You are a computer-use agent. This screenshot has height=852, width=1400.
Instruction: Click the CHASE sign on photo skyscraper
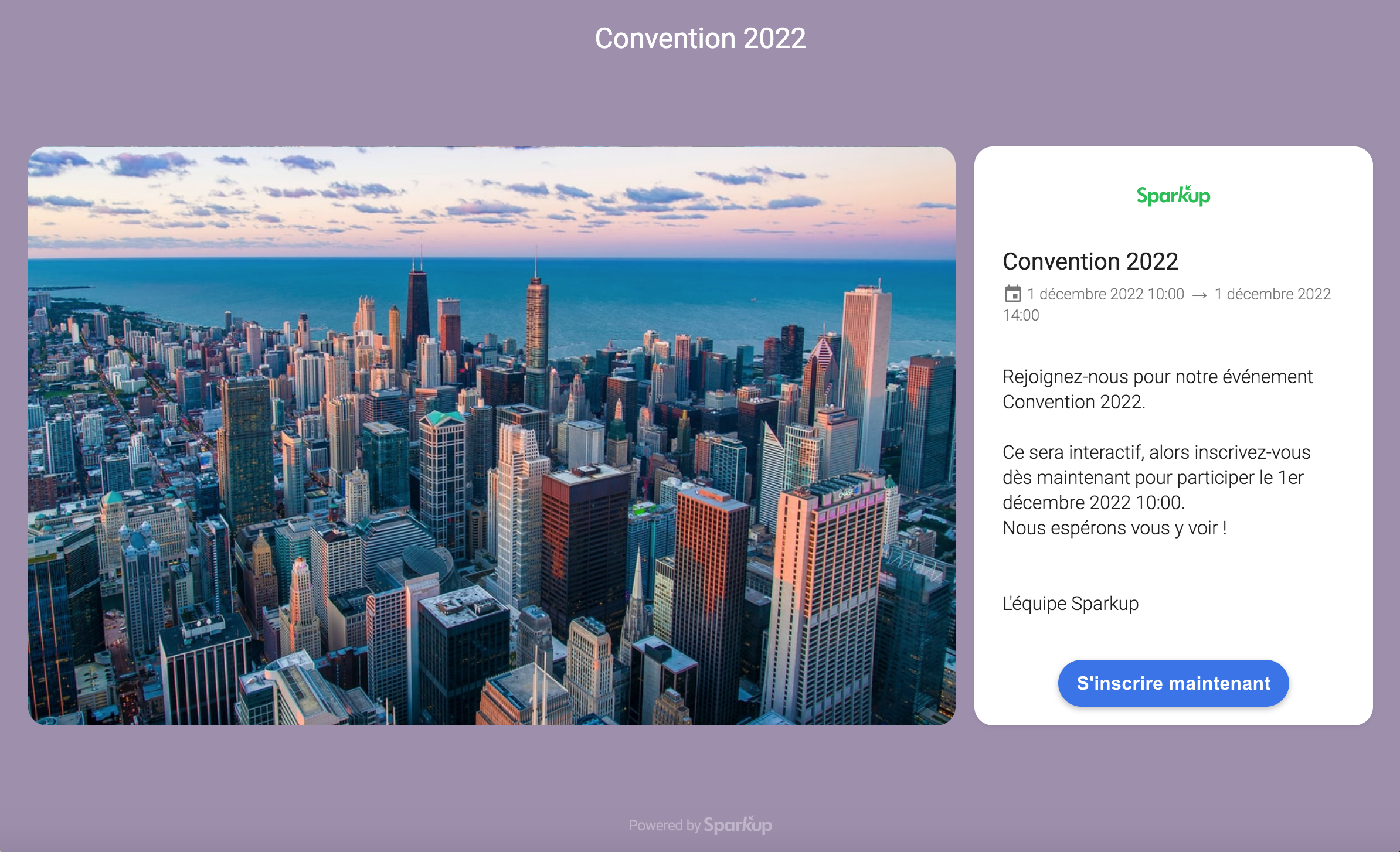846,493
